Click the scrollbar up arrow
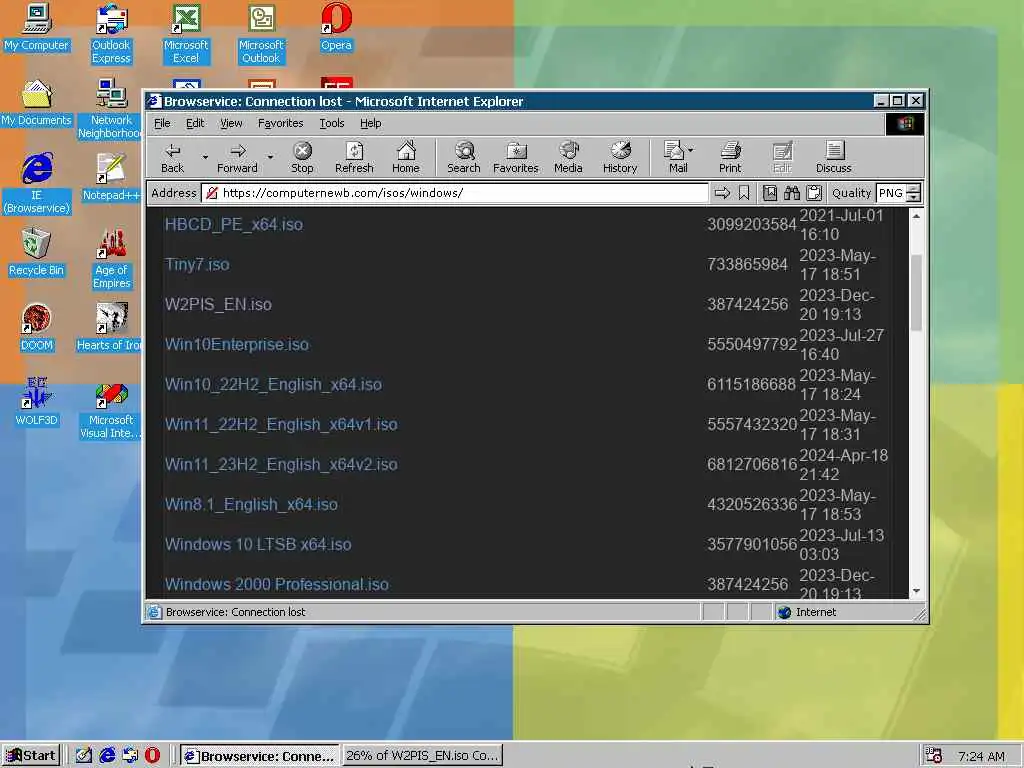 [x=916, y=216]
